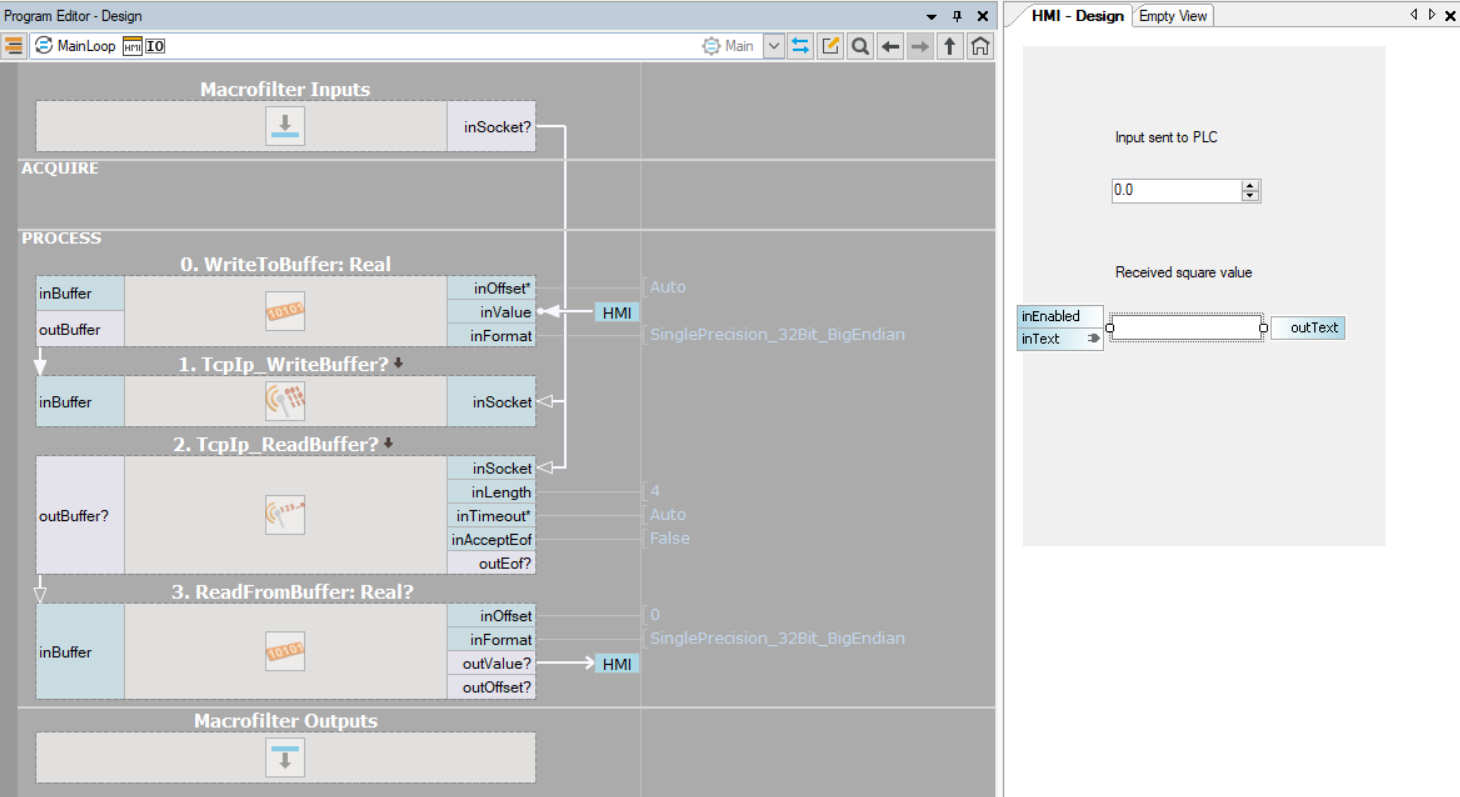The image size is (1460, 797).
Task: Switch to the Empty View tab
Action: (x=1173, y=16)
